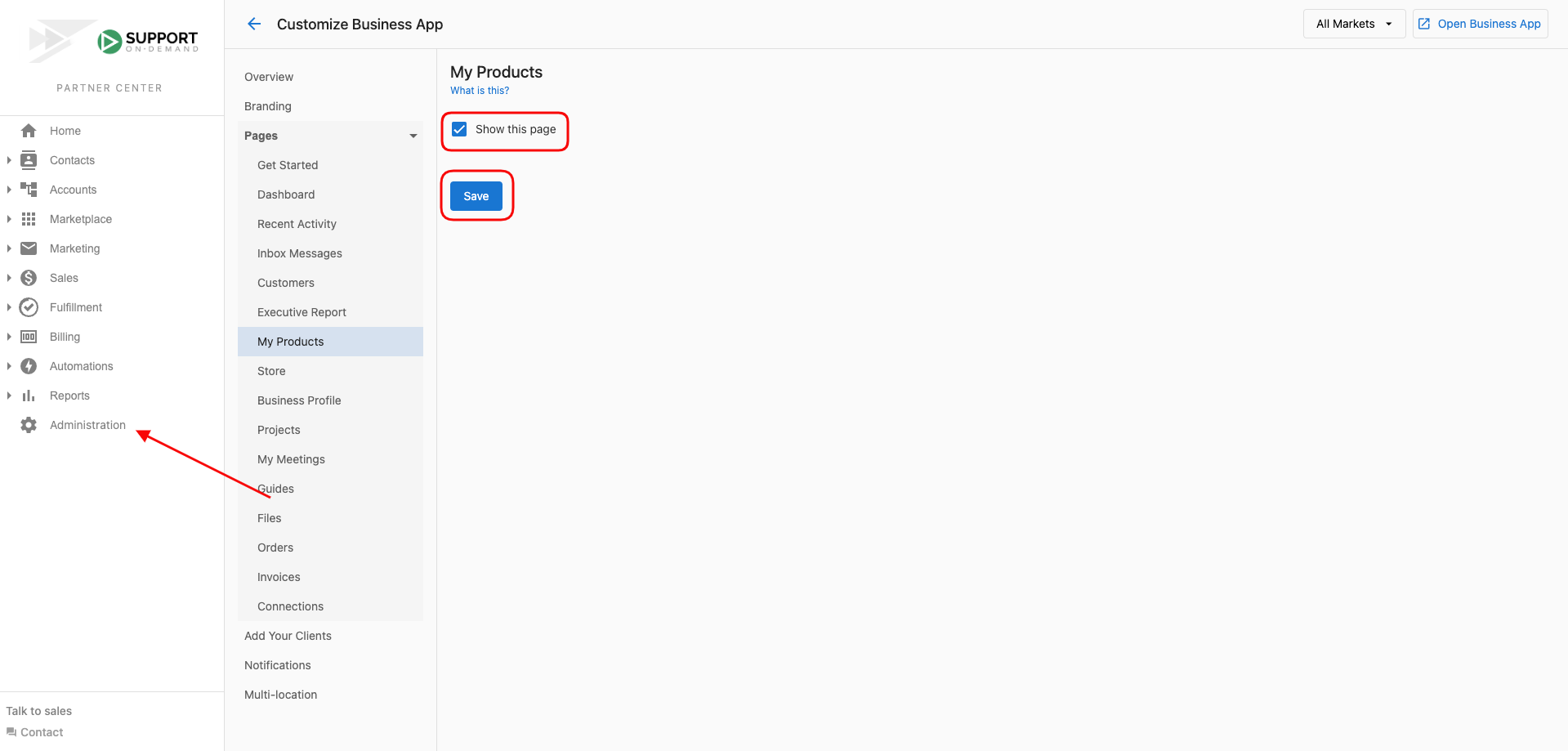
Task: Click the Pages section header label
Action: point(261,136)
